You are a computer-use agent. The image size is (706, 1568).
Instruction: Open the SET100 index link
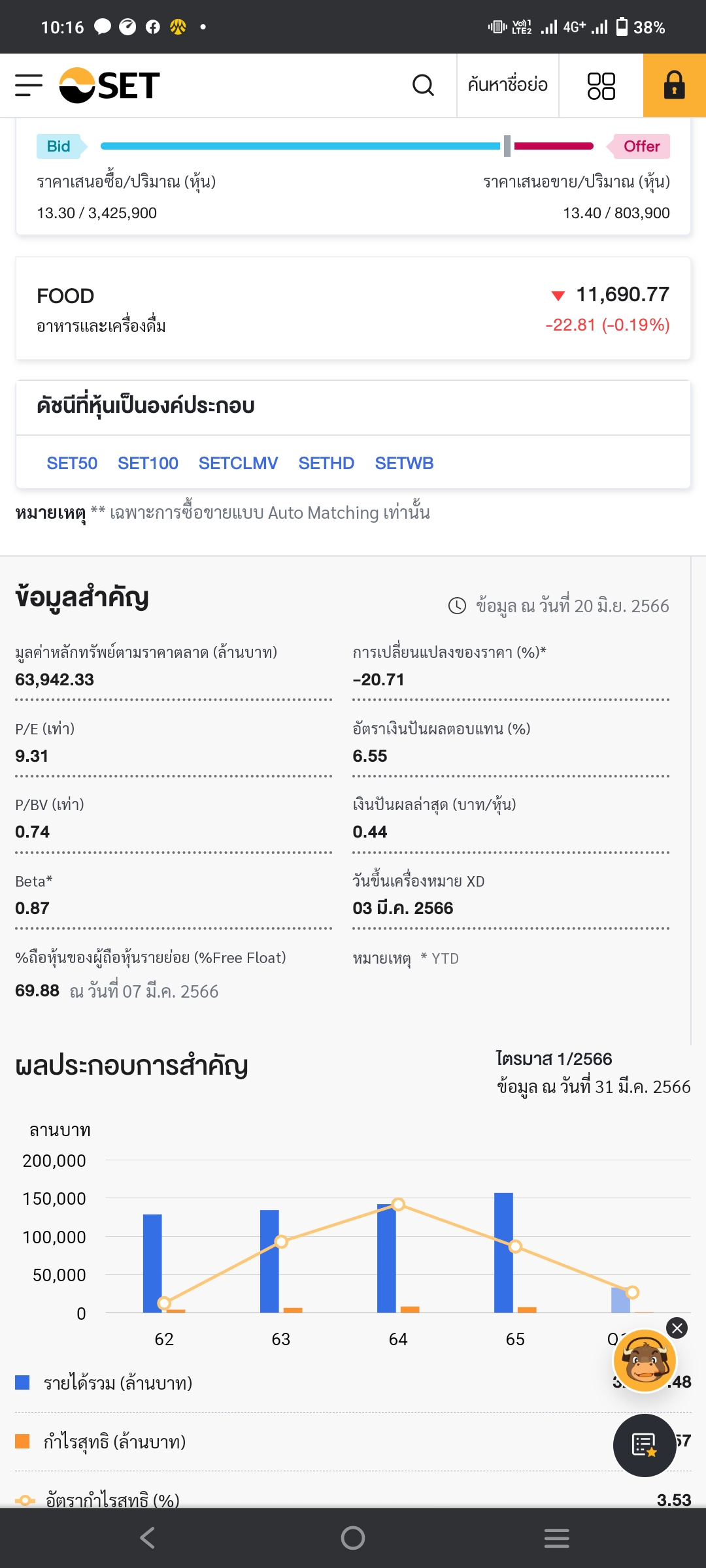(148, 463)
